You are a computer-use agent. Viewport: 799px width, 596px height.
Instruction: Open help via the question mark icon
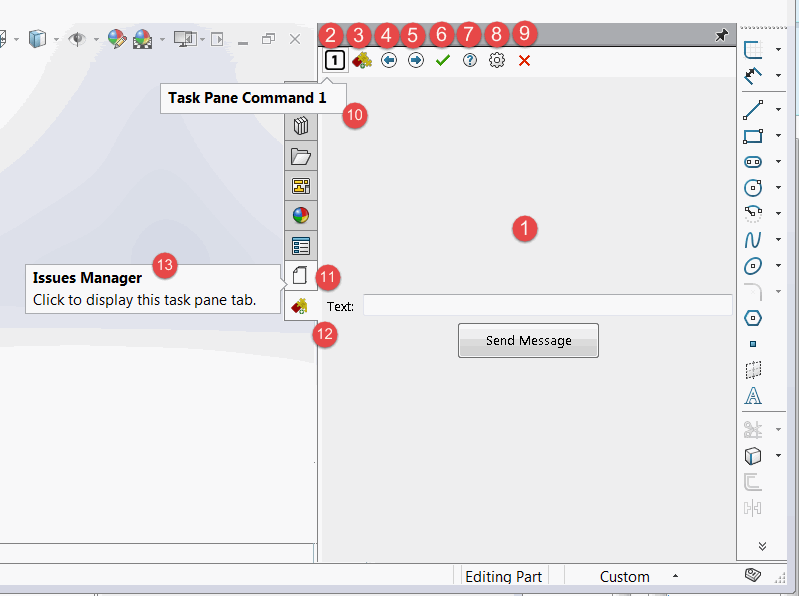pyautogui.click(x=470, y=61)
